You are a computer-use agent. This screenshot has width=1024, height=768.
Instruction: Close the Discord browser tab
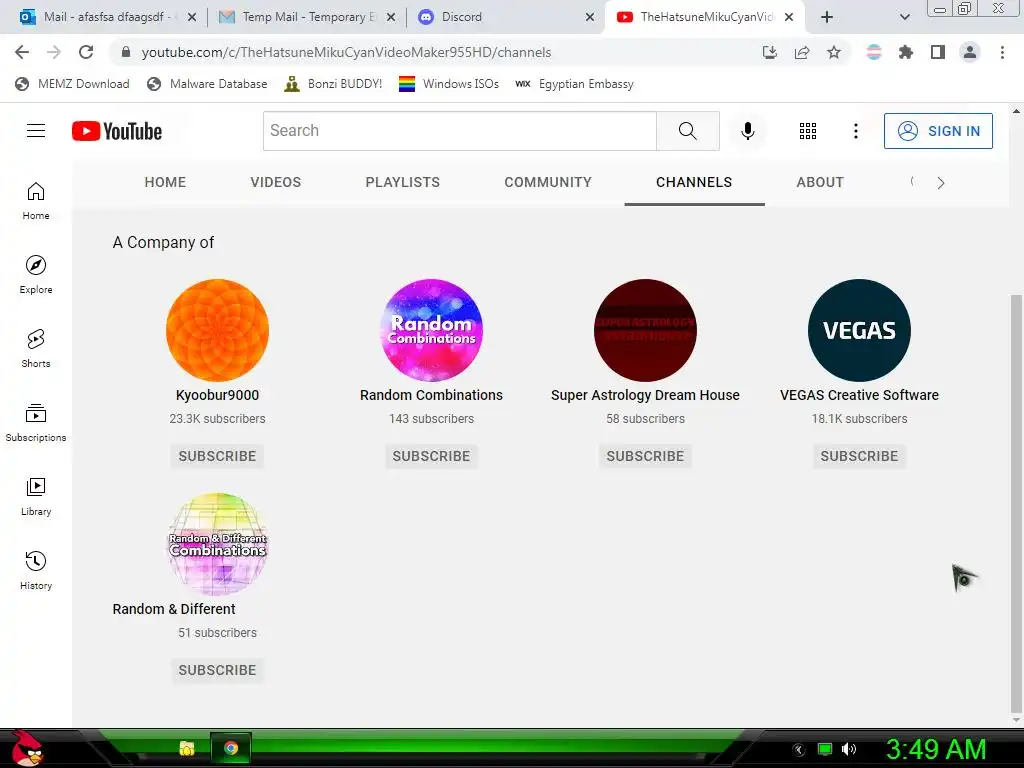590,17
